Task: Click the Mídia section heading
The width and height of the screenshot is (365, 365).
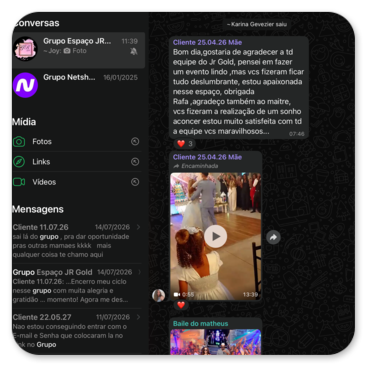Action: [24, 122]
